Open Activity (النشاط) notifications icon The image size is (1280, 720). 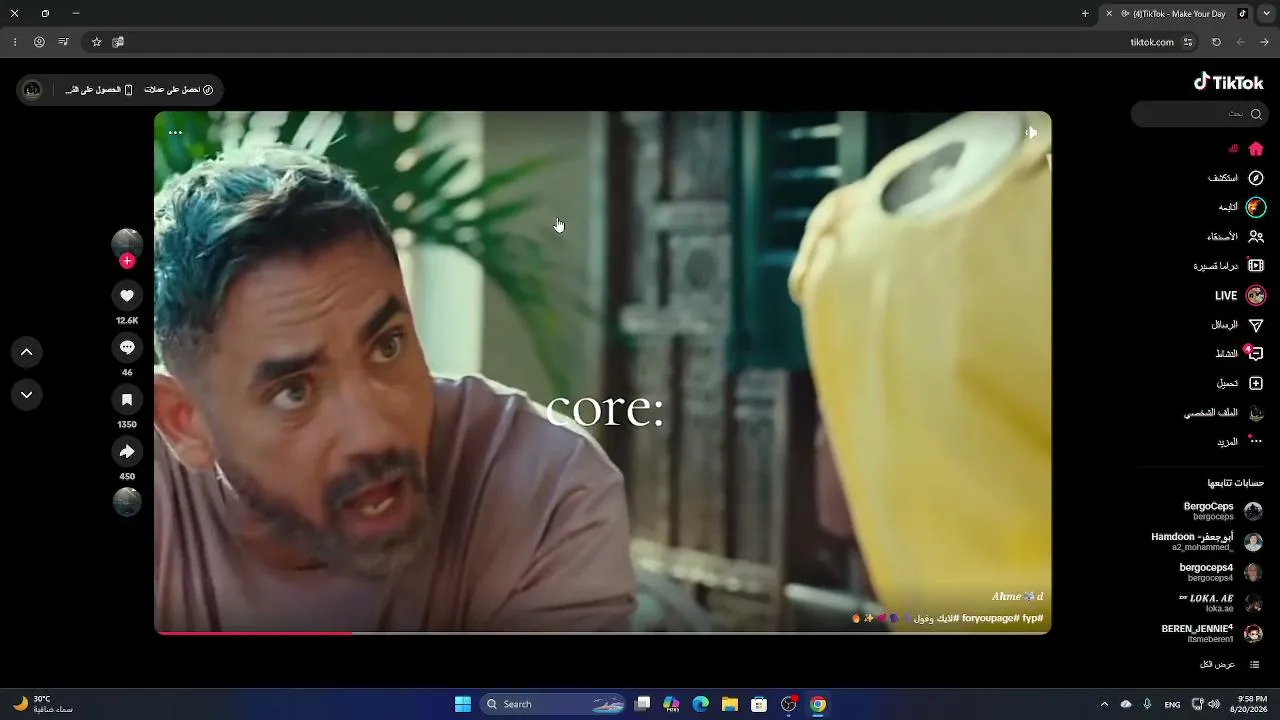pyautogui.click(x=1256, y=354)
